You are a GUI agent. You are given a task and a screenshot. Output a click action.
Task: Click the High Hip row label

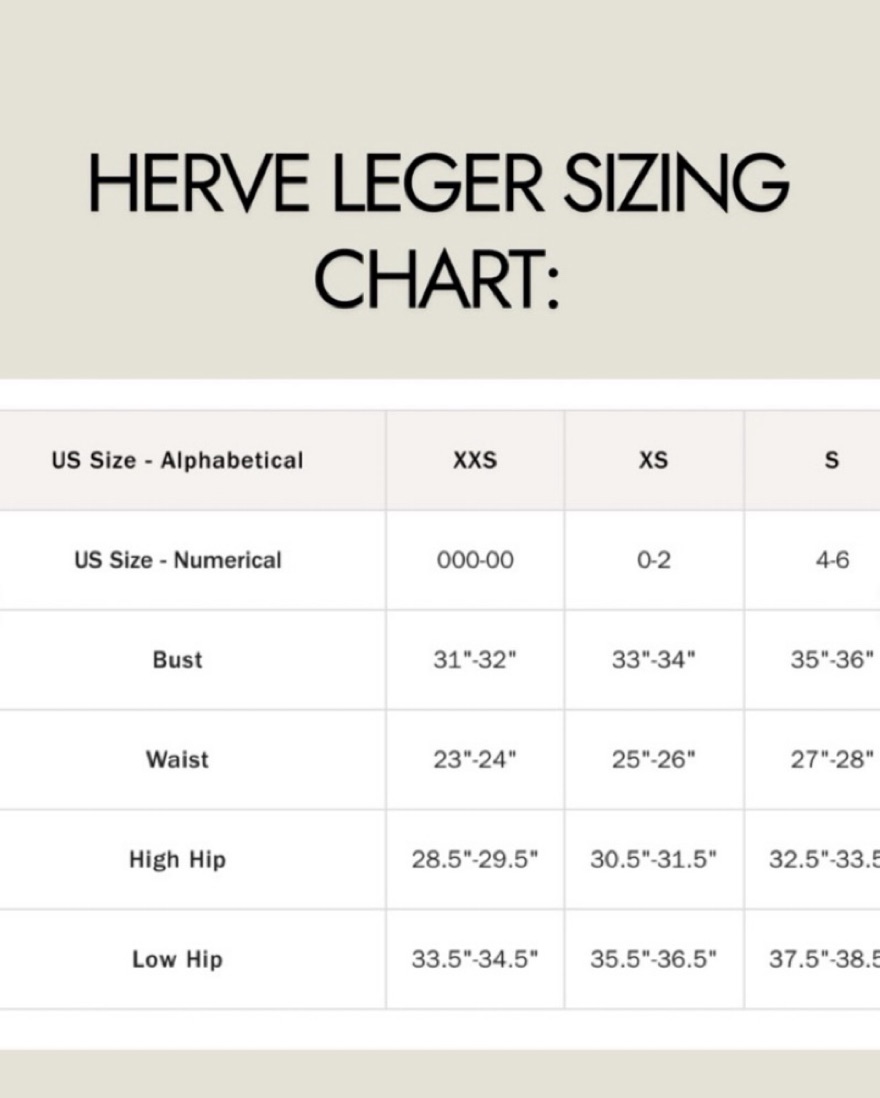point(177,859)
